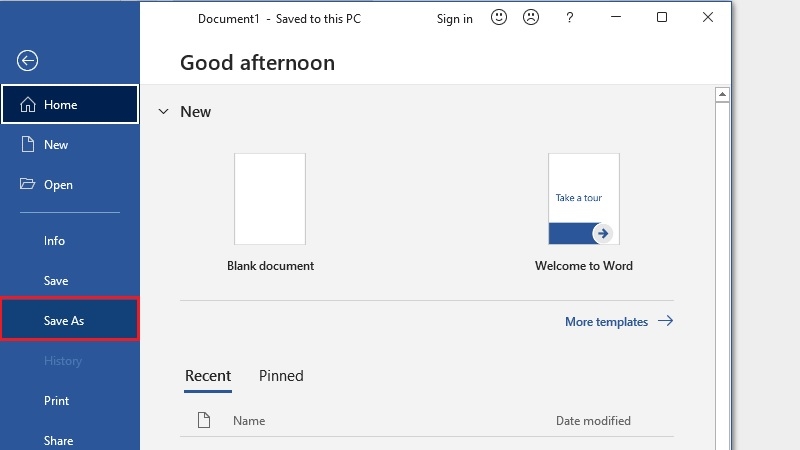Click the scrollbar up arrow

pos(722,94)
